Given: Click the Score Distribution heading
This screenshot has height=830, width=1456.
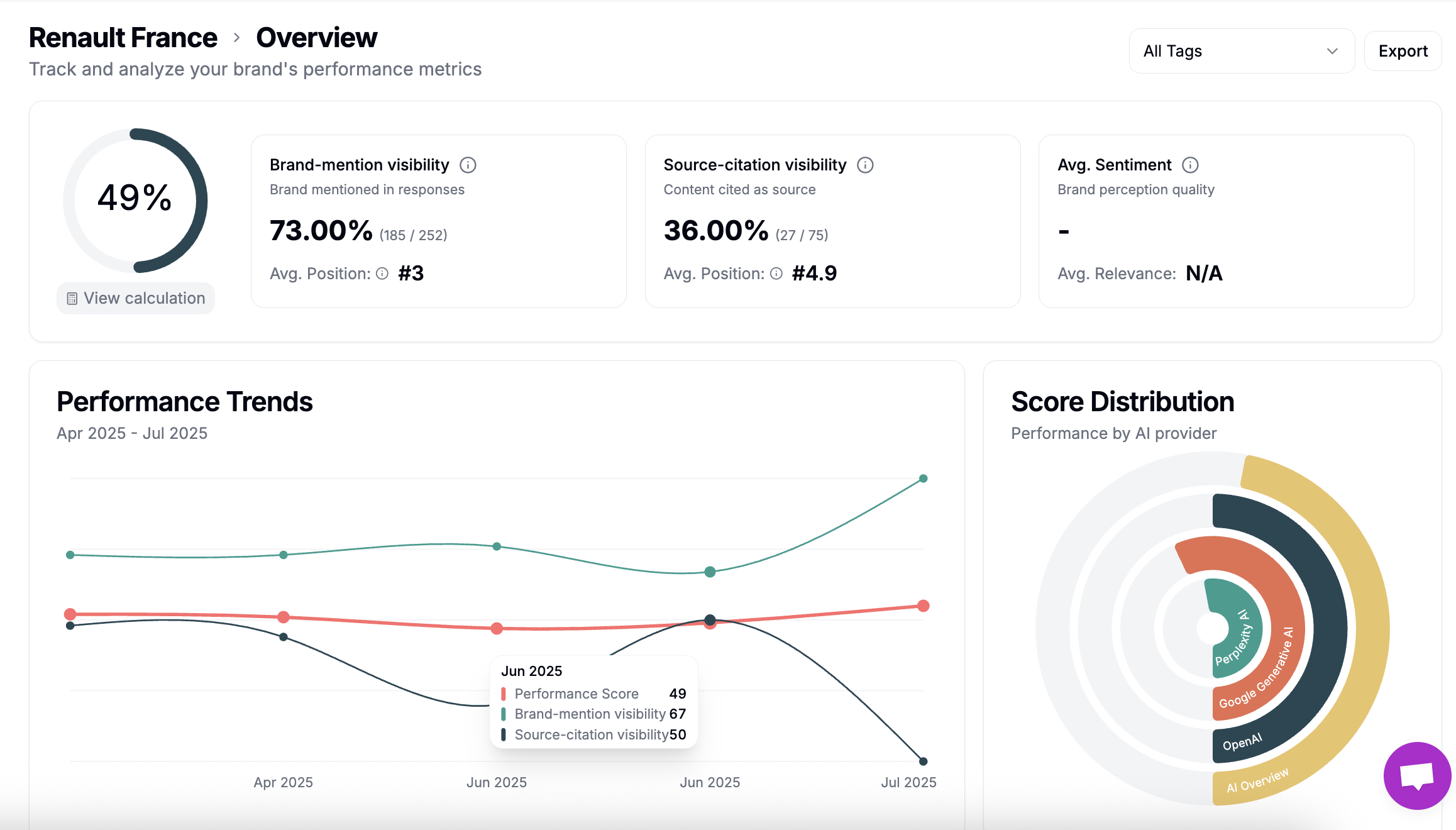Looking at the screenshot, I should coord(1123,402).
